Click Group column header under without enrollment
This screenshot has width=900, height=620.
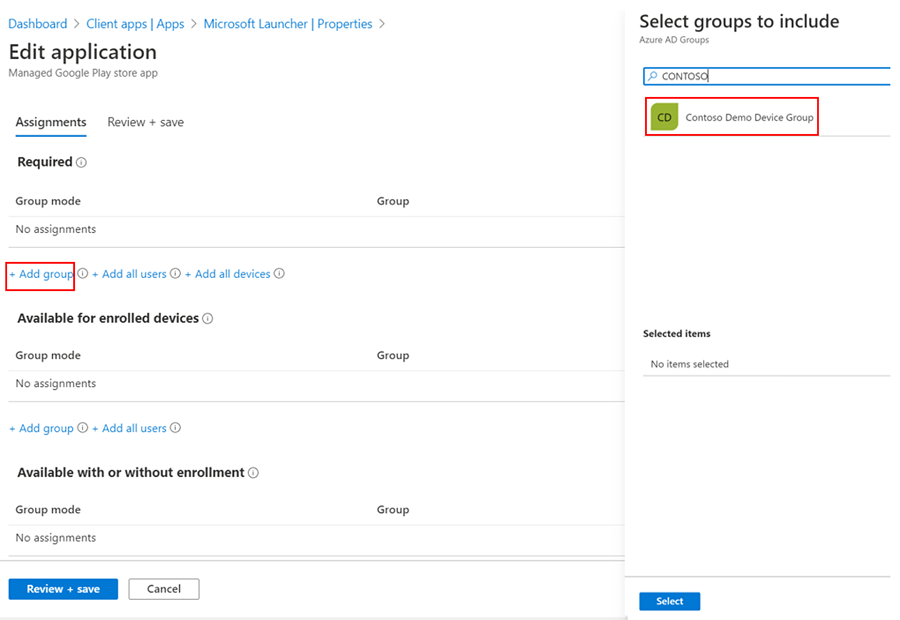(x=393, y=510)
